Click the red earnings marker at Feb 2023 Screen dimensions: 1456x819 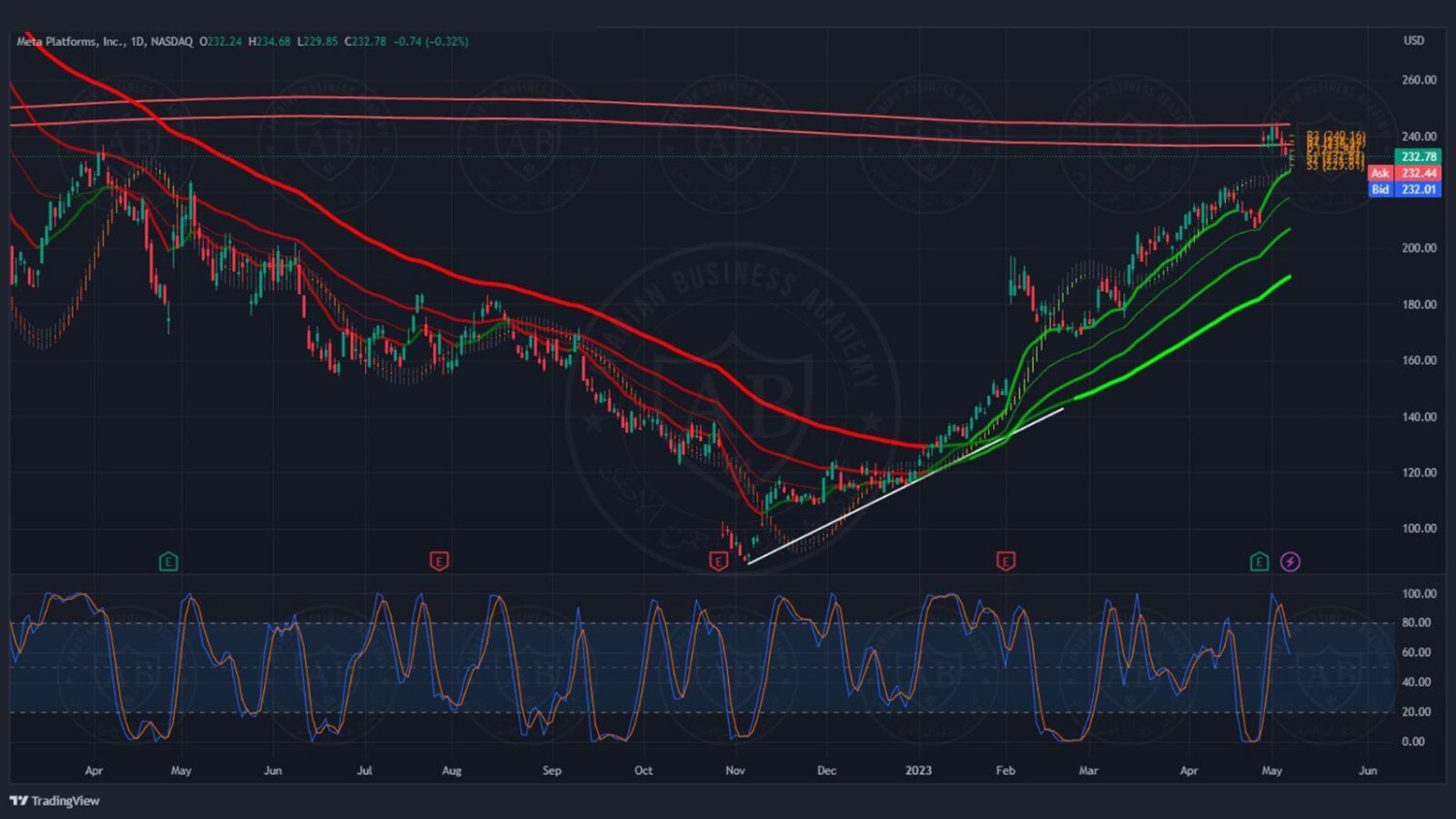coord(1006,561)
